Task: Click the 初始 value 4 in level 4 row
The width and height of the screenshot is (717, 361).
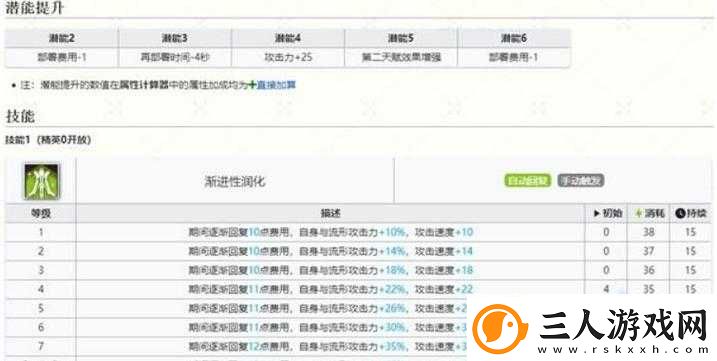Action: (606, 289)
